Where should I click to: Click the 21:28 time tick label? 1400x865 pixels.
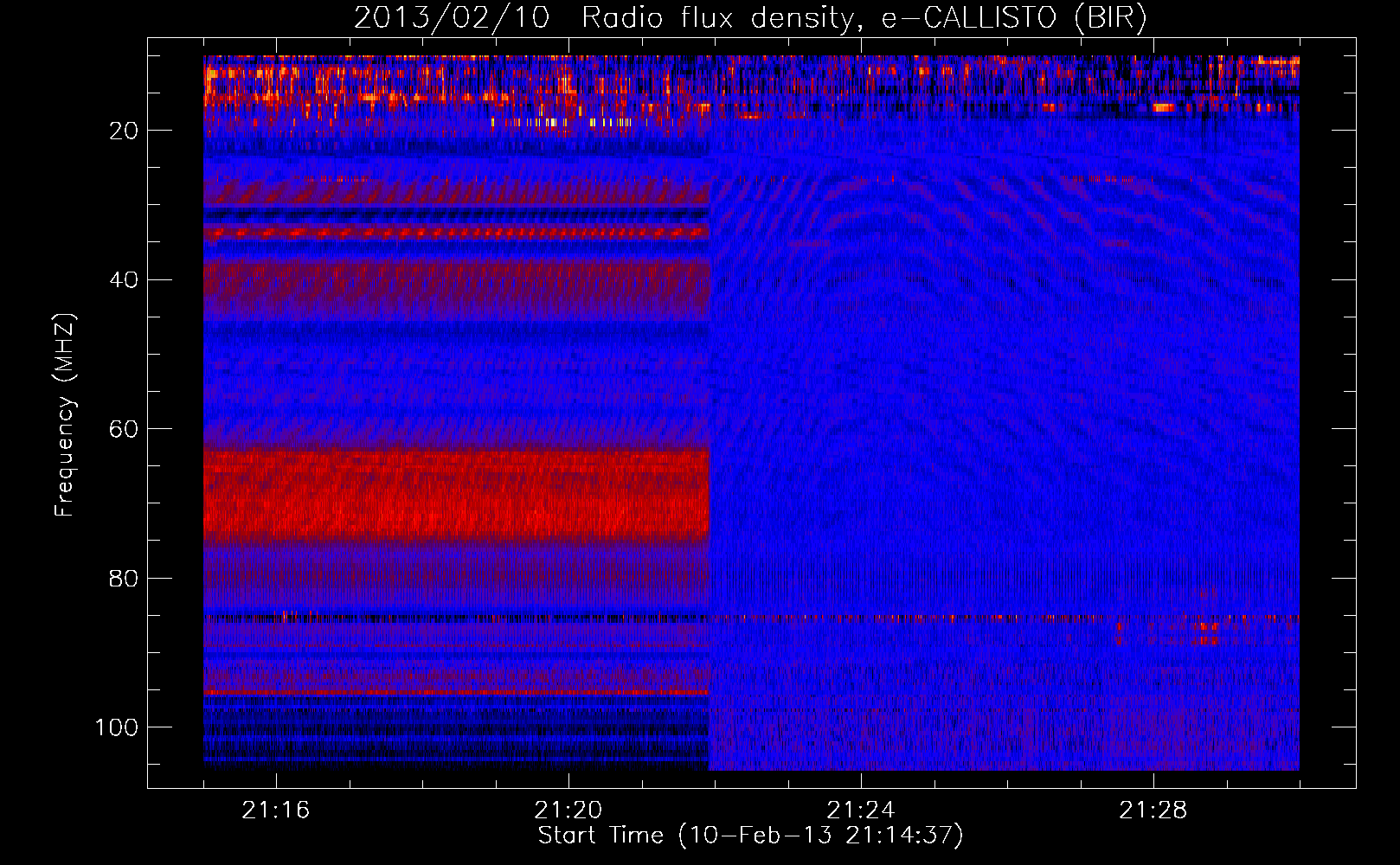click(x=1153, y=811)
